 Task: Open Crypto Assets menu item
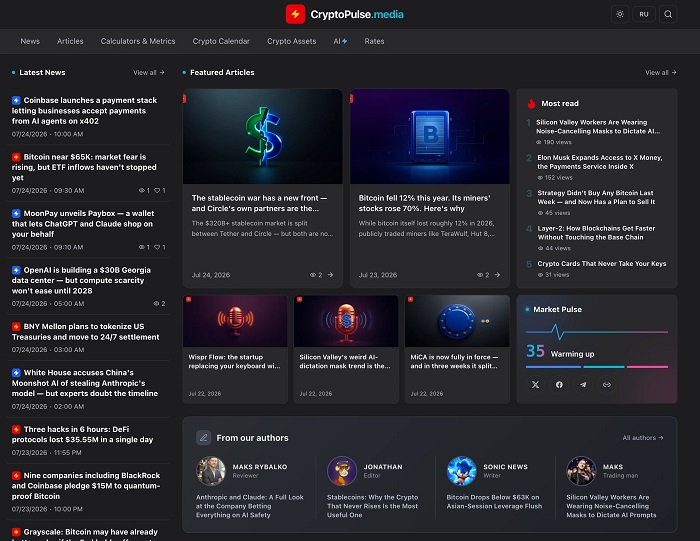pos(292,41)
